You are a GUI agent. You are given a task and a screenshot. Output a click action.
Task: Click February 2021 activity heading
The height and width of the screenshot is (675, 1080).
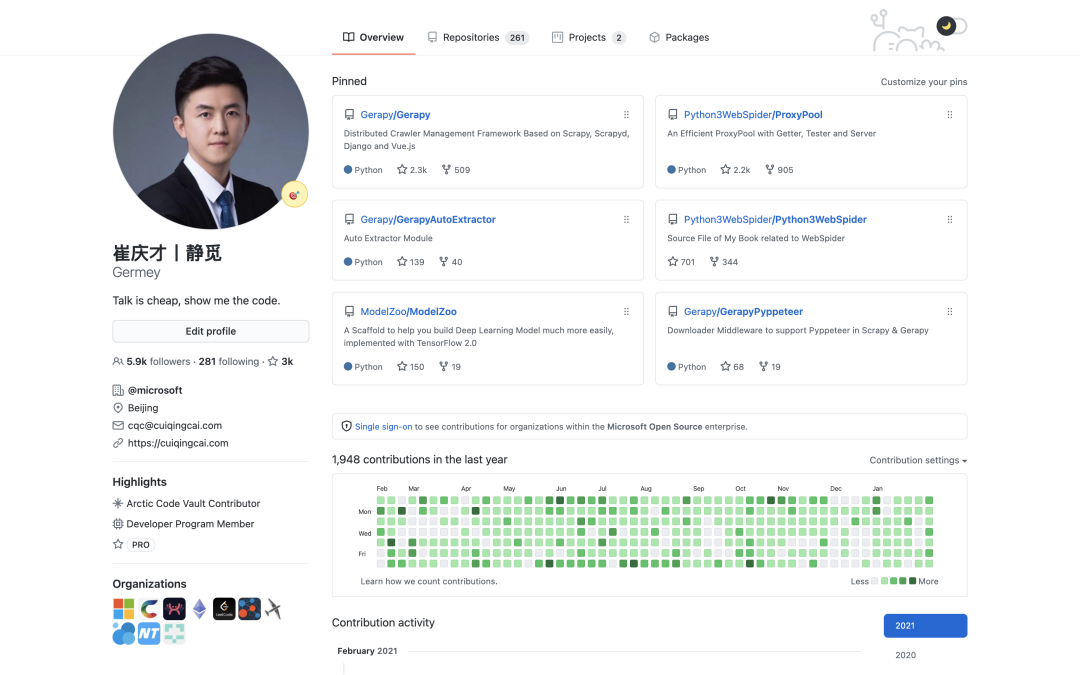367,652
